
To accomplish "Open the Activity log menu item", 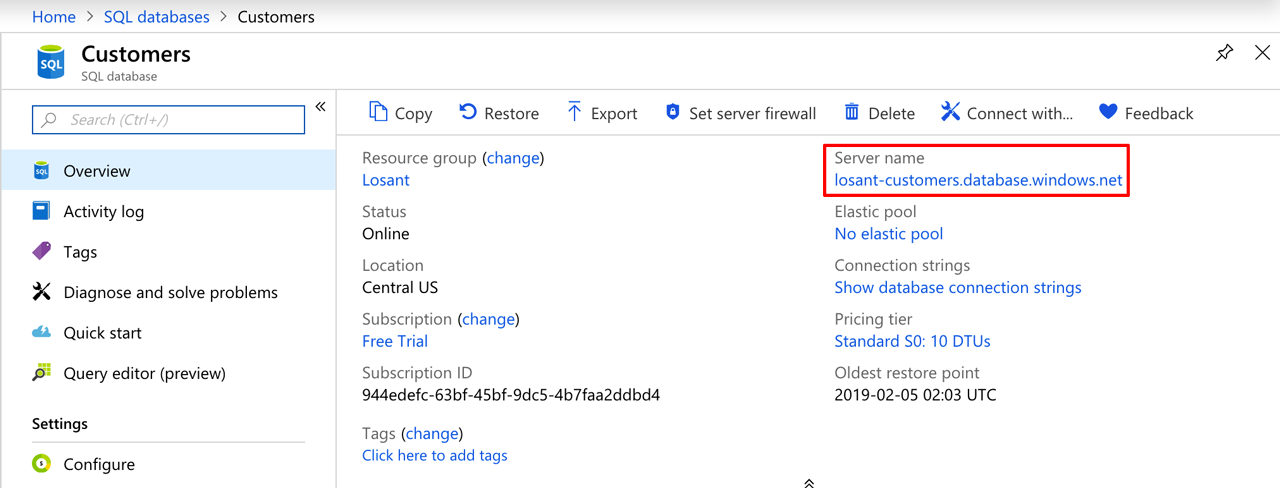I will pyautogui.click(x=168, y=211).
